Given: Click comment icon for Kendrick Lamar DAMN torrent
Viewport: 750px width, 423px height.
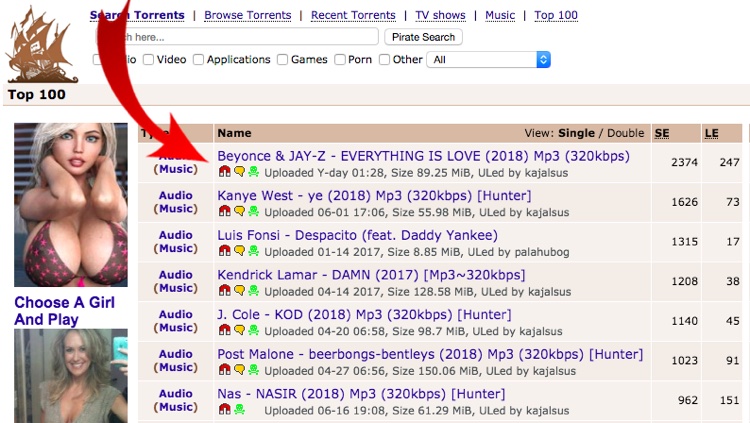Looking at the screenshot, I should 239,290.
